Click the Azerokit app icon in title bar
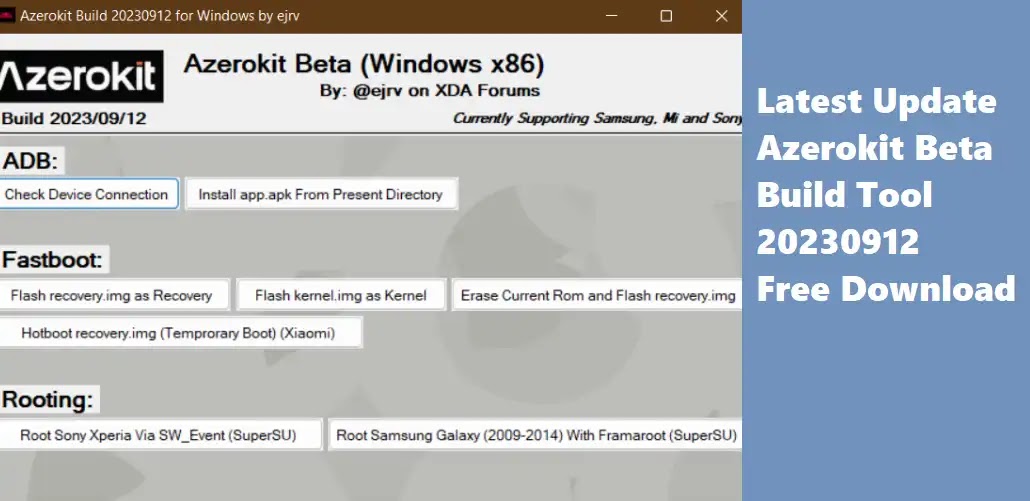This screenshot has height=501, width=1030. (x=7, y=16)
